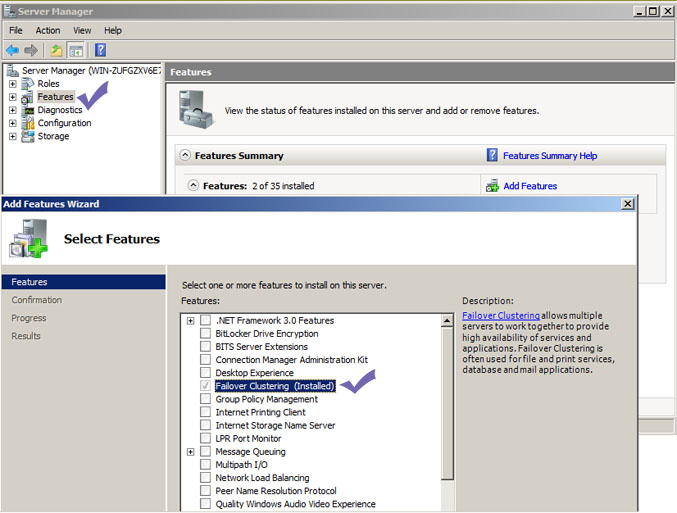This screenshot has width=677, height=513.
Task: Select Quality Windows Audio Video Experience entry
Action: [x=295, y=504]
